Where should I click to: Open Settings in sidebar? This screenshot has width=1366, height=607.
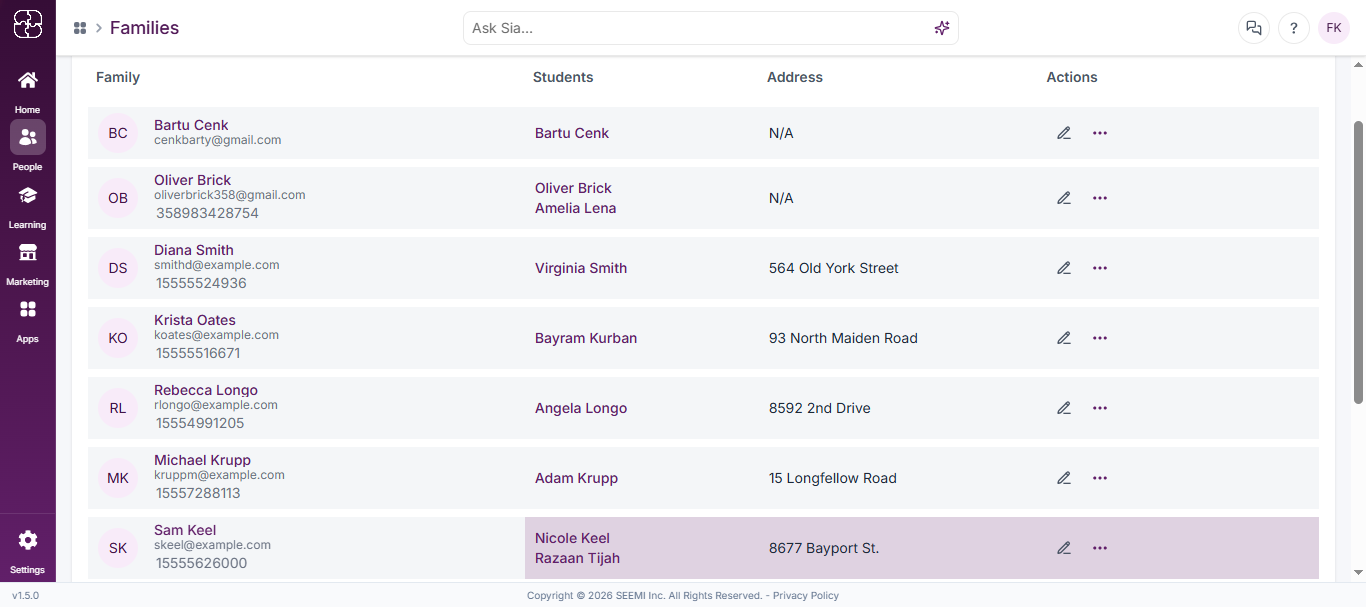pyautogui.click(x=28, y=551)
